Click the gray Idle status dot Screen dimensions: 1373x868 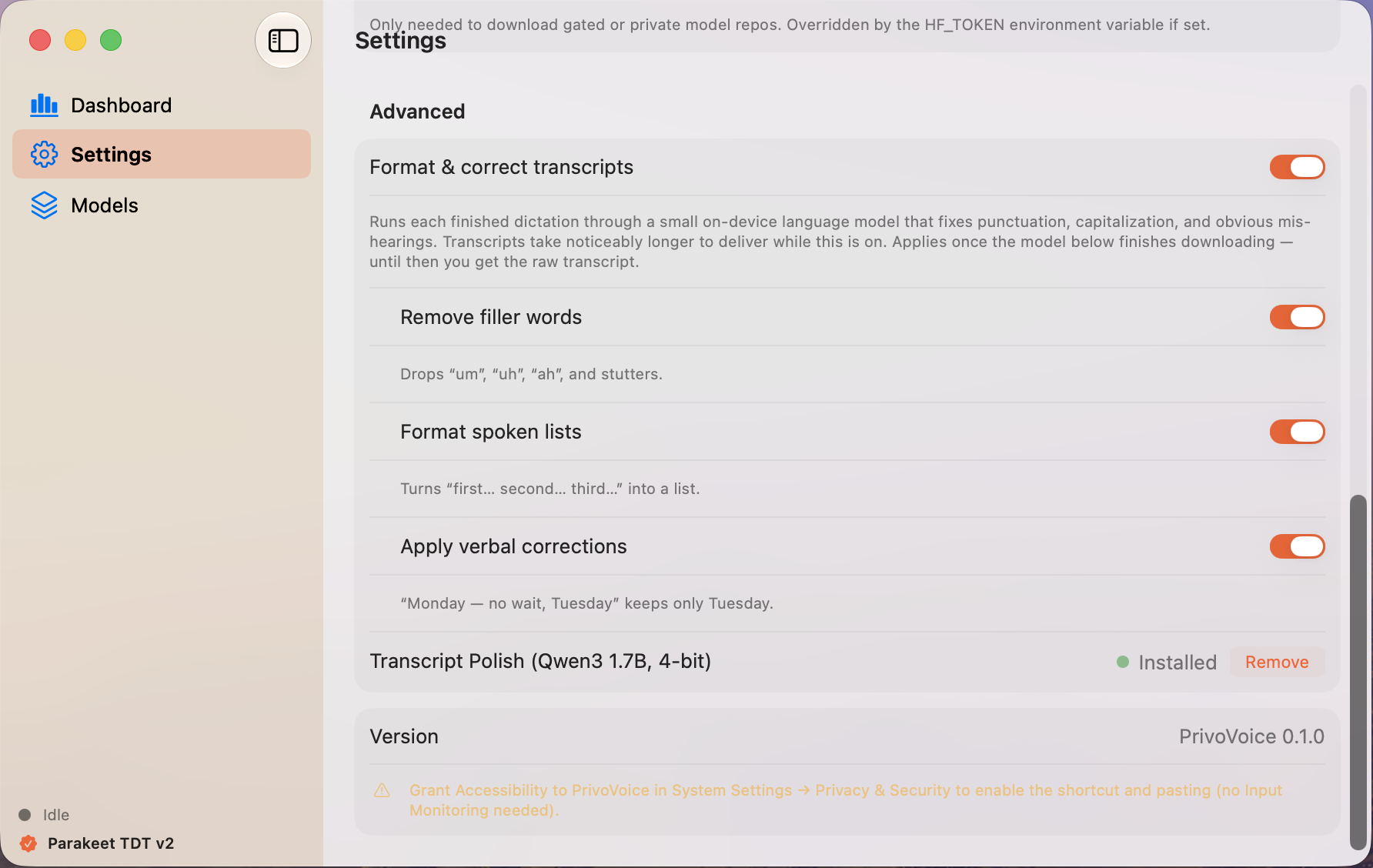tap(25, 815)
